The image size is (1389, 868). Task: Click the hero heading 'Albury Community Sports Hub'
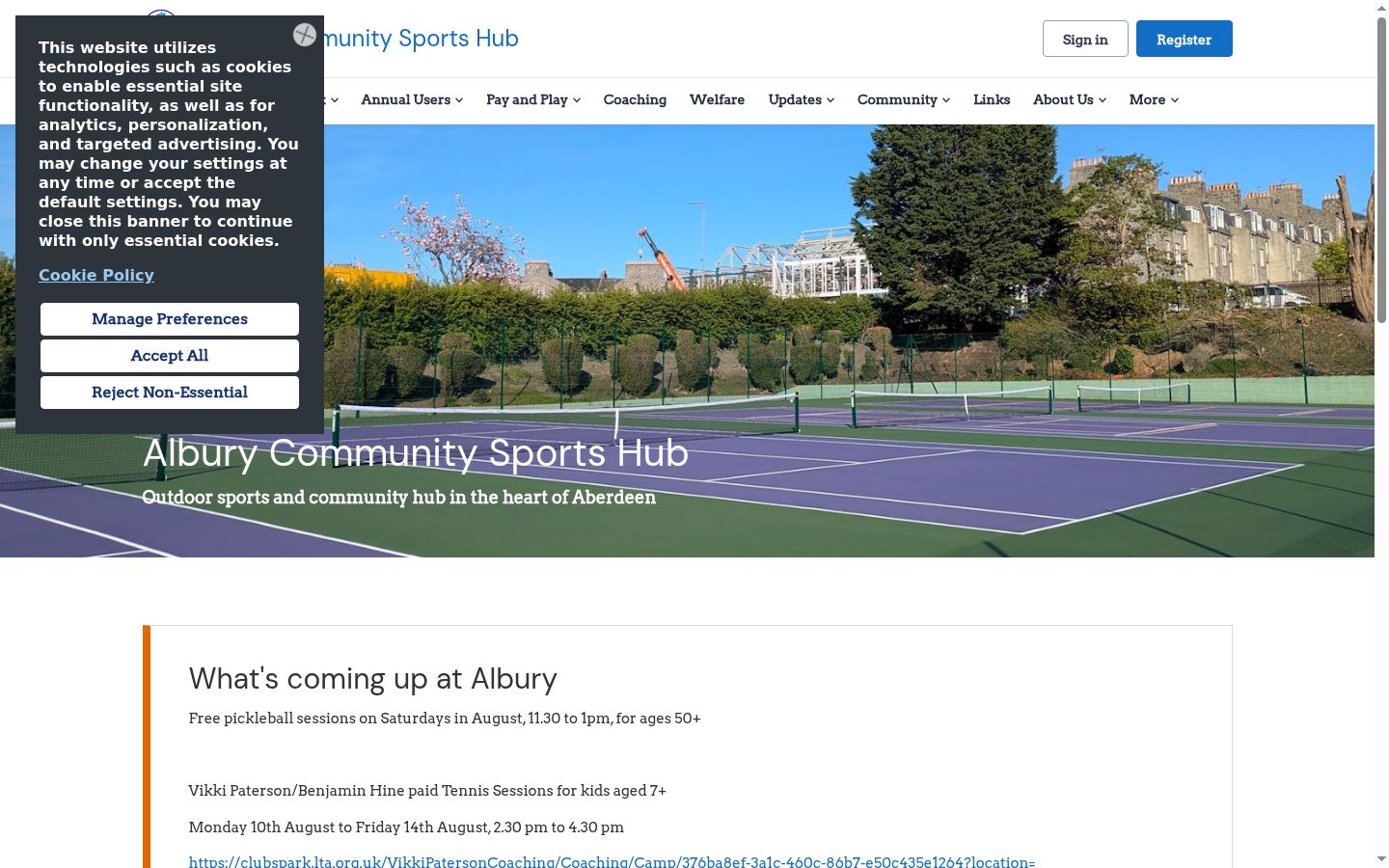(416, 453)
